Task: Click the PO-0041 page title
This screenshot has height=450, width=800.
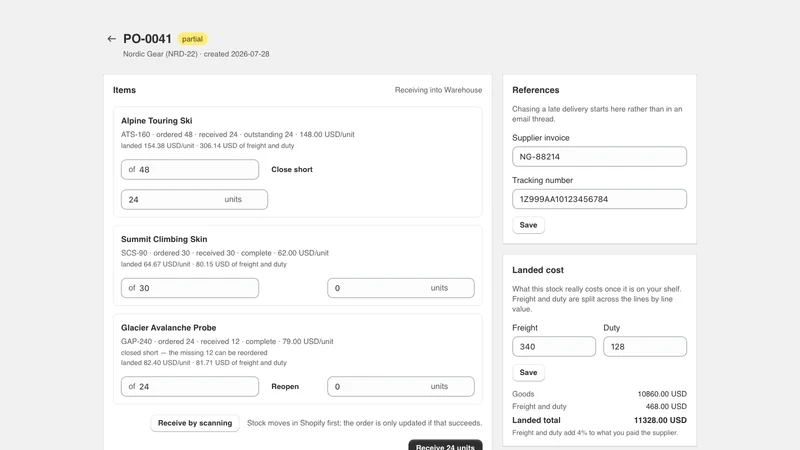Action: [x=147, y=39]
